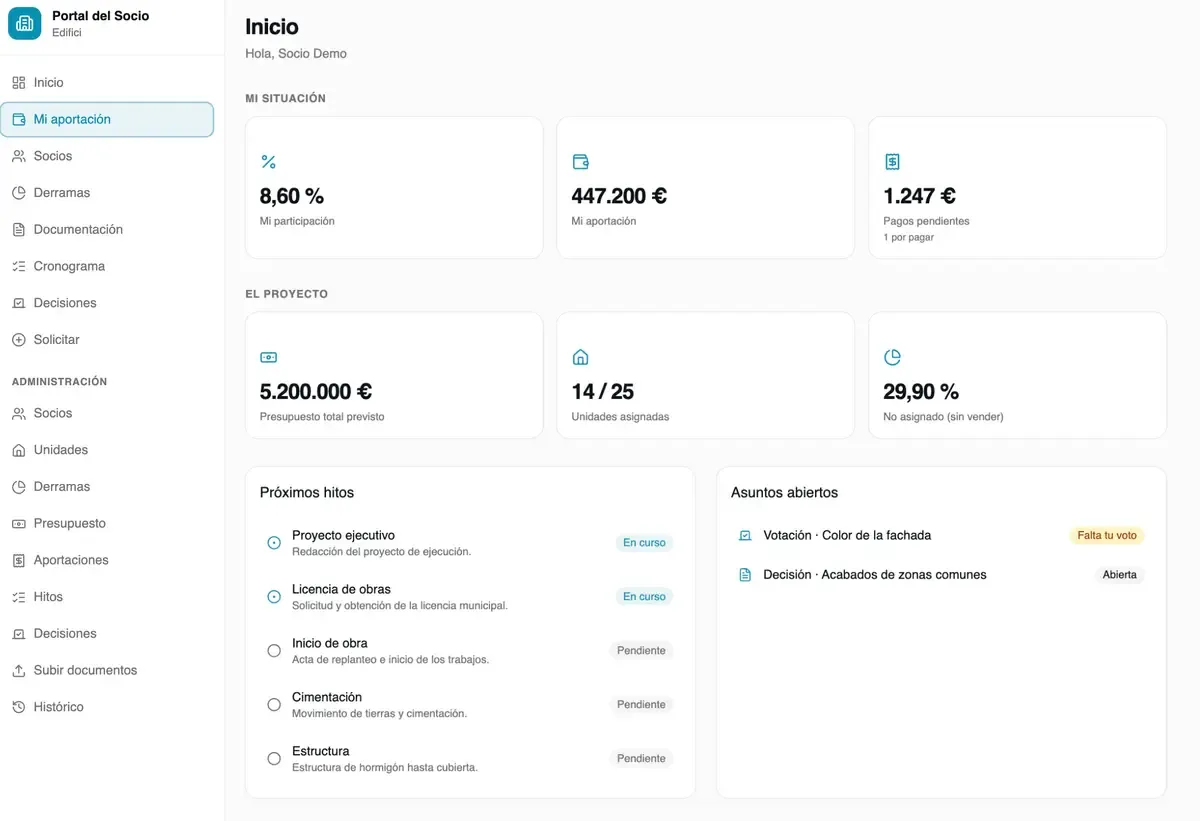
Task: Open Histórico in the sidebar
Action: coord(107,707)
